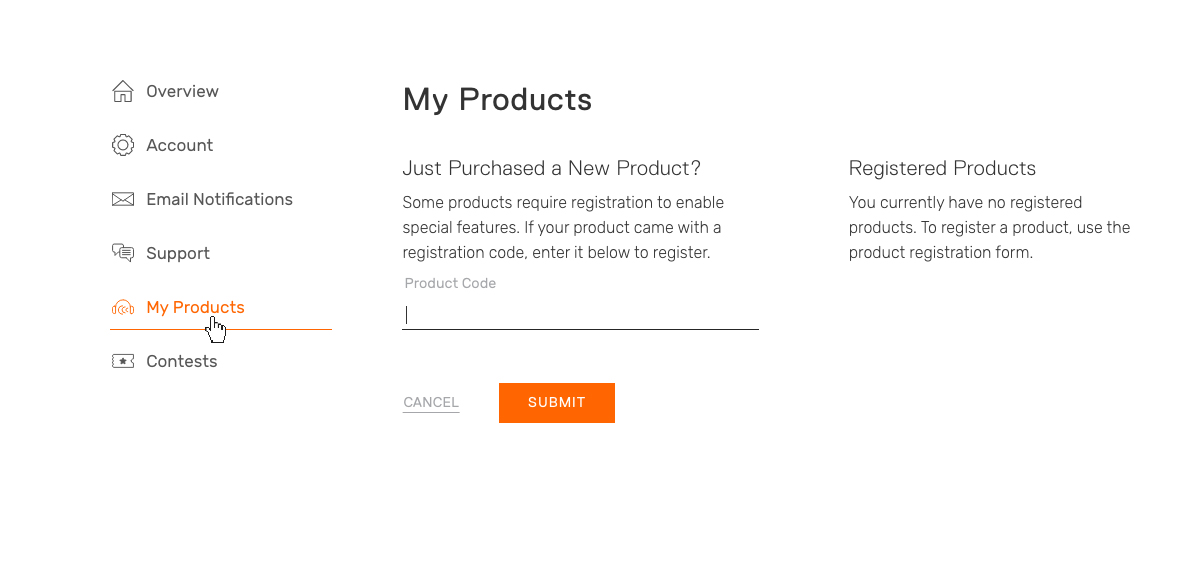1201x580 pixels.
Task: Click the Product Code field label
Action: pyautogui.click(x=450, y=283)
